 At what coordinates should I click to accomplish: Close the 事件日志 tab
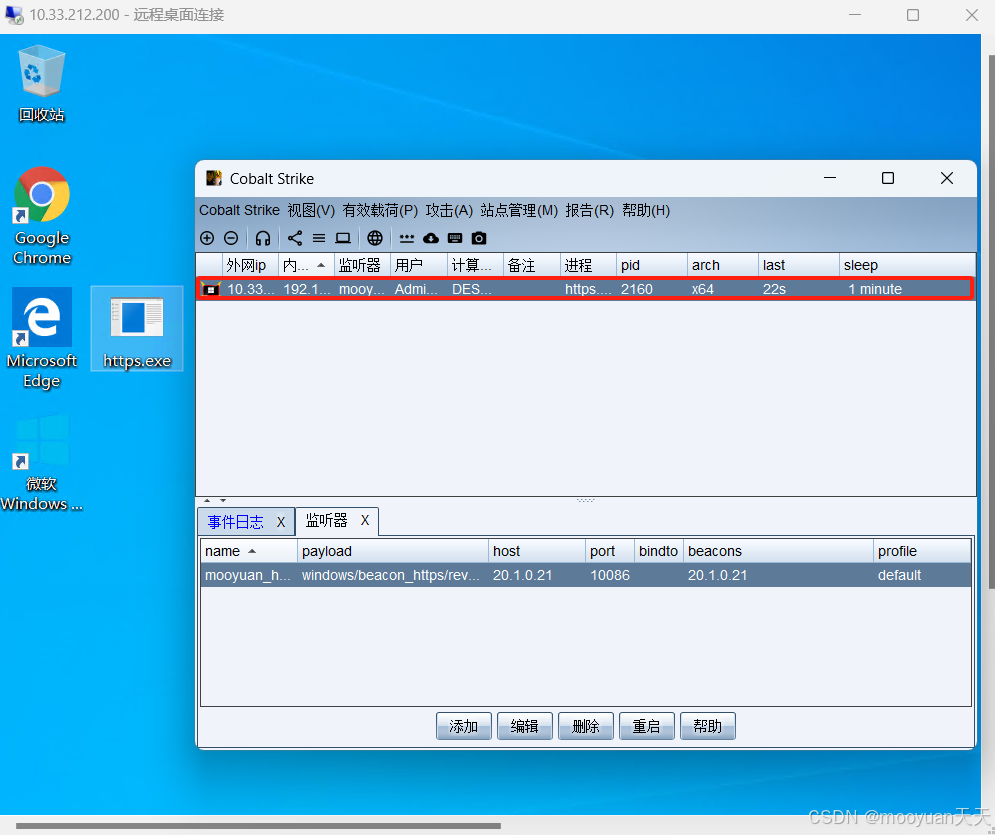click(x=280, y=522)
